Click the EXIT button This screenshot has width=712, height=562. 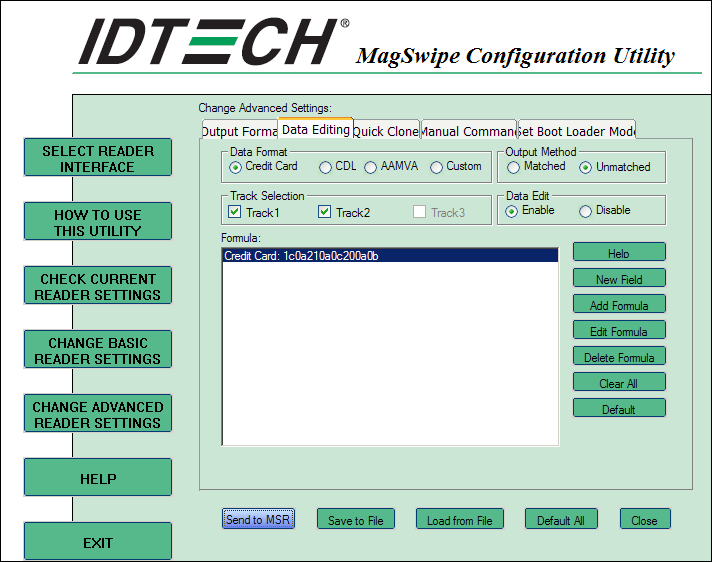(98, 542)
